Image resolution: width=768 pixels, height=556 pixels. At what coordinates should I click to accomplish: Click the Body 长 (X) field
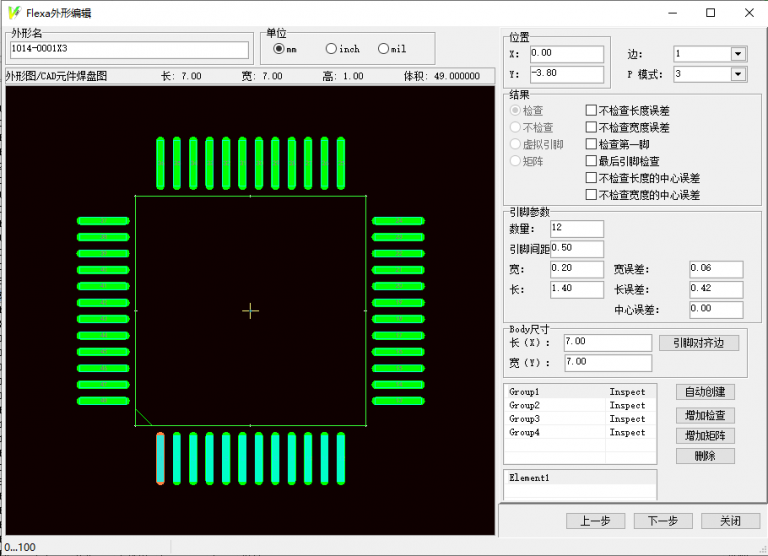tap(608, 342)
